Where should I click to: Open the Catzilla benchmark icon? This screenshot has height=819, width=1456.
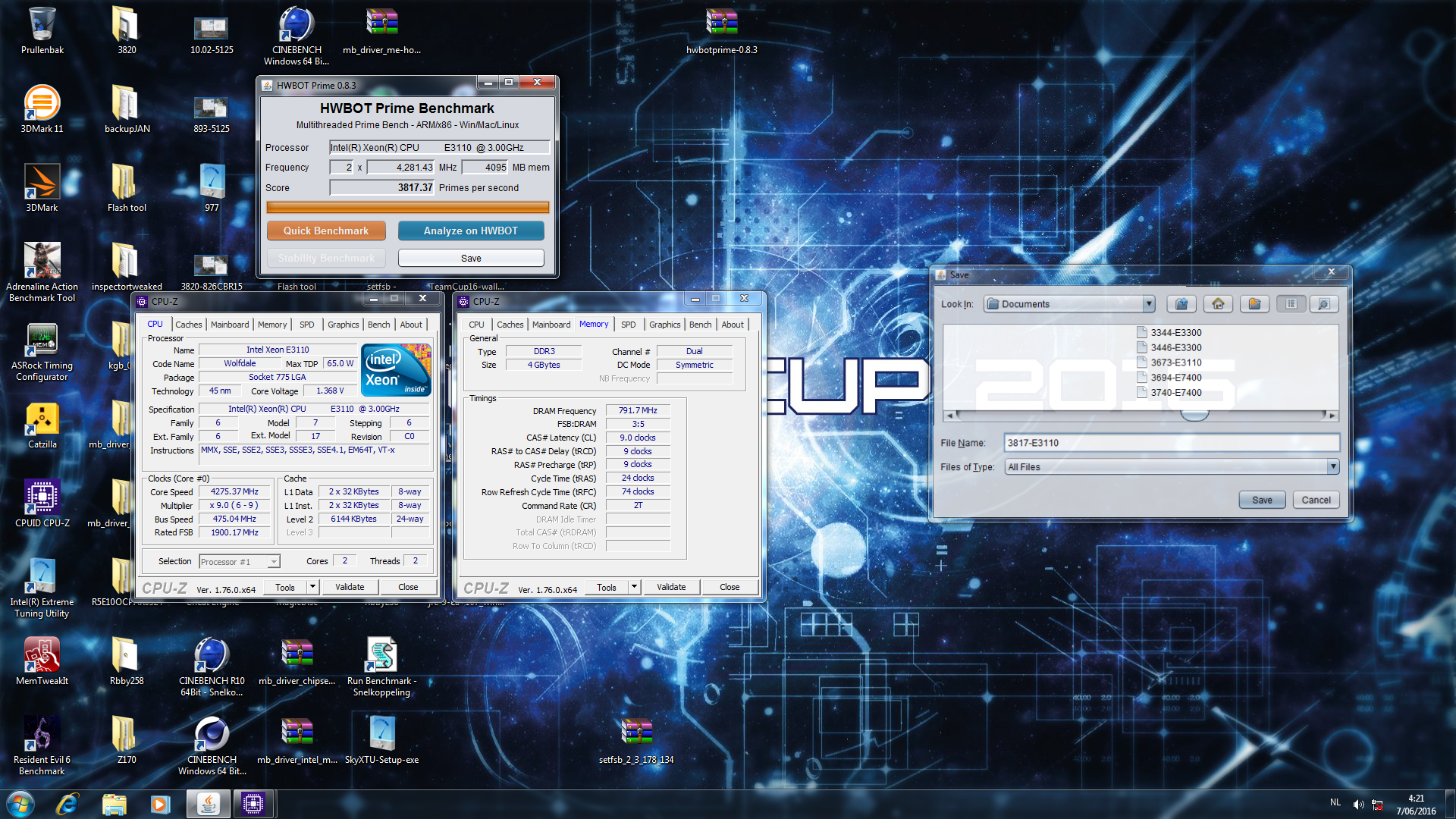(42, 425)
